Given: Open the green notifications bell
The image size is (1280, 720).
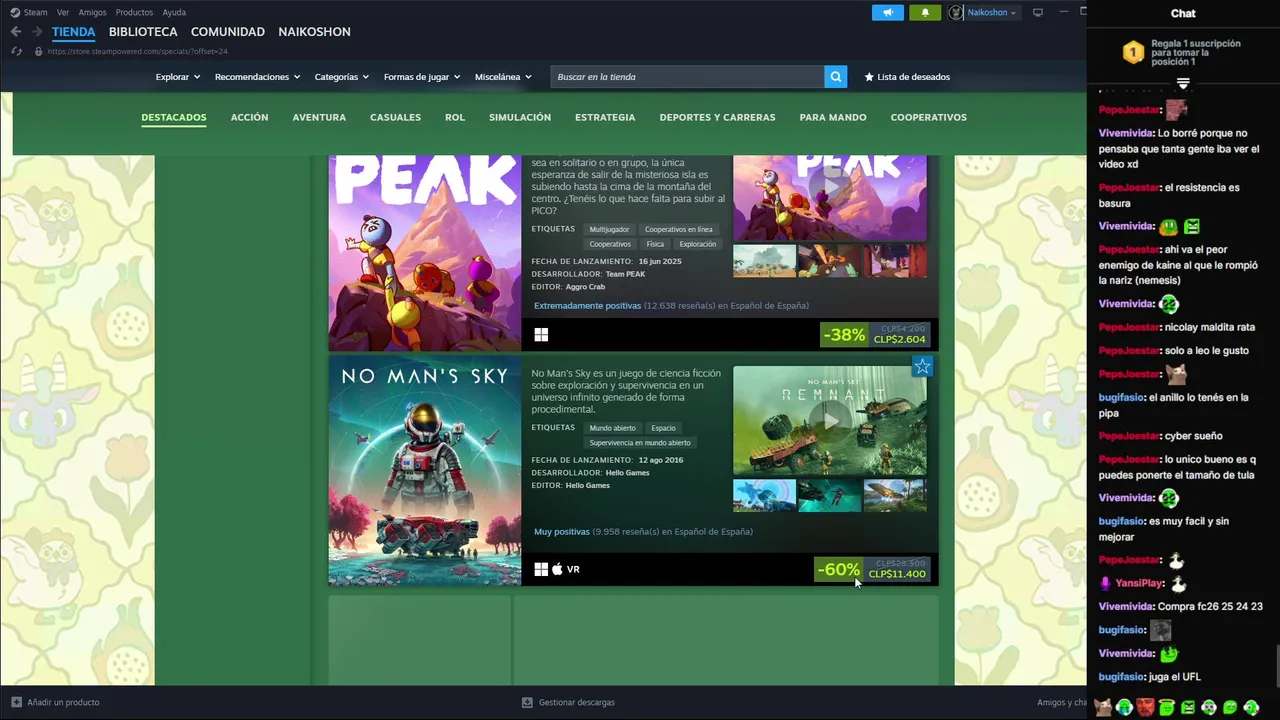Looking at the screenshot, I should (925, 12).
